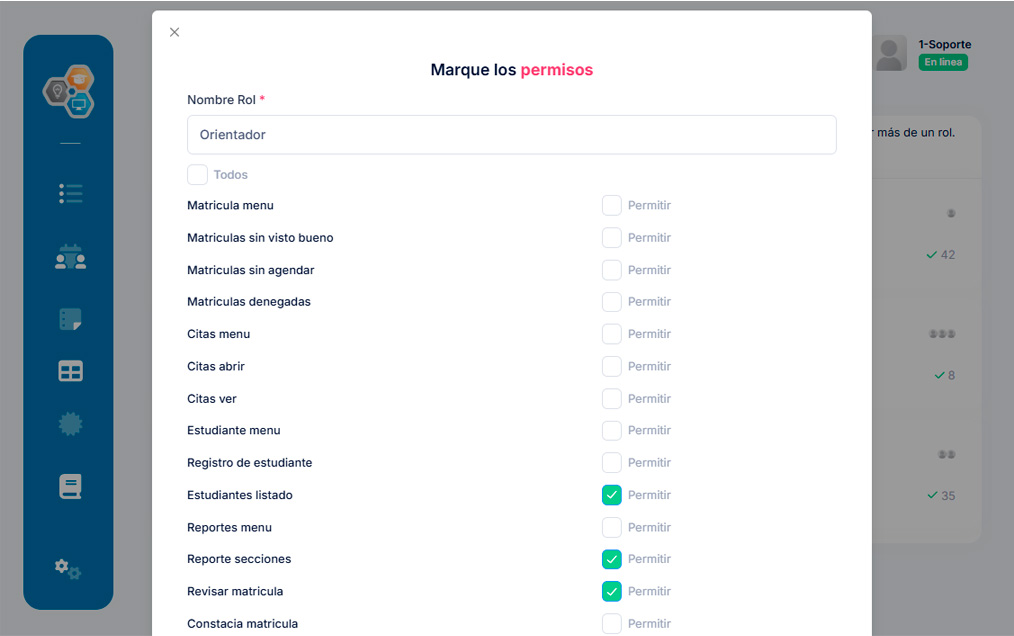Check Permitir for Constacia matricula
The height and width of the screenshot is (636, 1014).
tap(611, 624)
